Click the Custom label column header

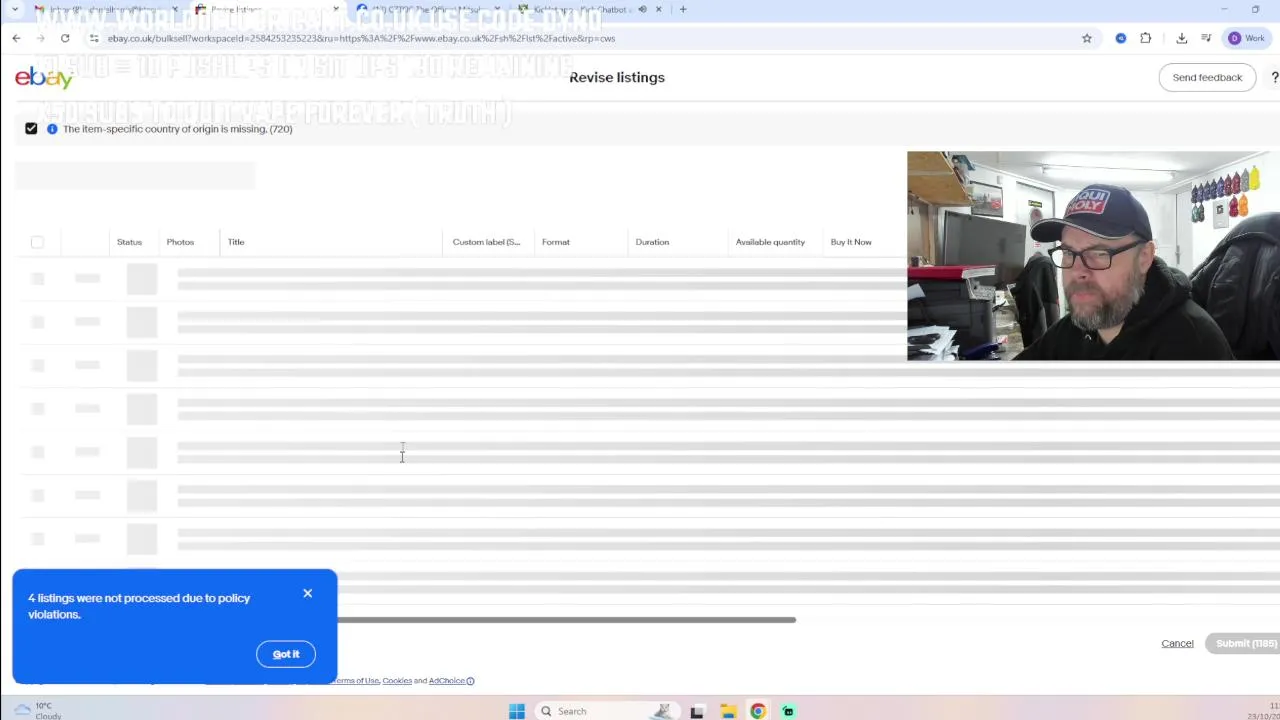pos(486,242)
